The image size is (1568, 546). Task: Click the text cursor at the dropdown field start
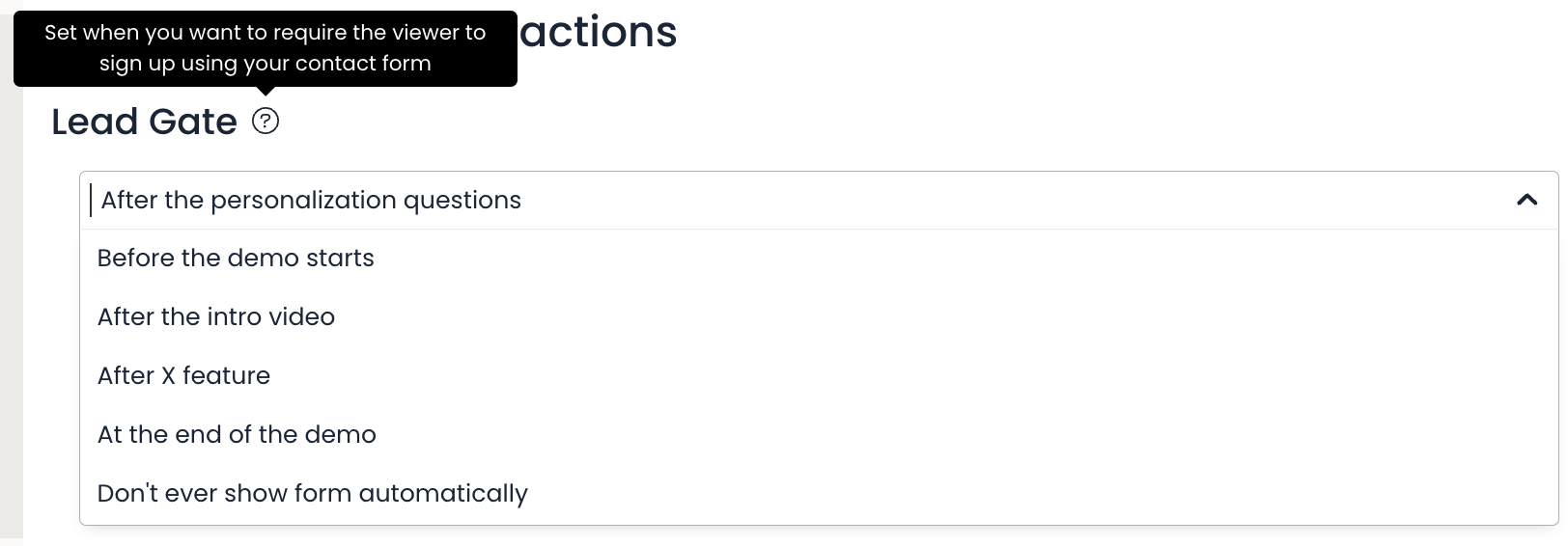point(91,201)
